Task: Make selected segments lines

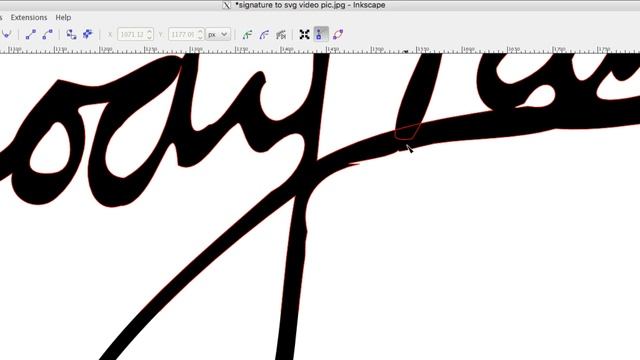Action: click(x=31, y=34)
